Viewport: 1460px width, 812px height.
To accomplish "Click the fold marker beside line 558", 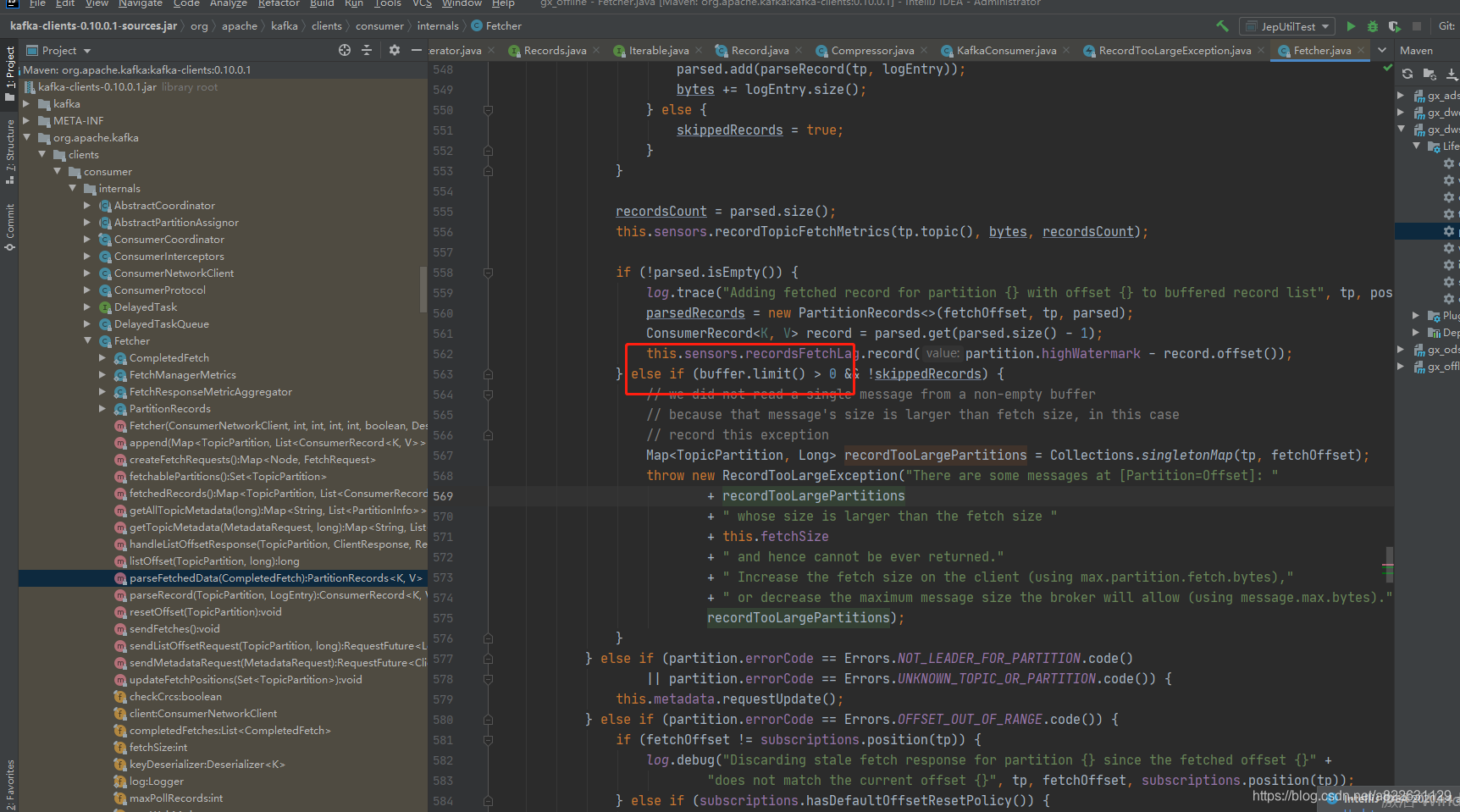I will pos(489,273).
